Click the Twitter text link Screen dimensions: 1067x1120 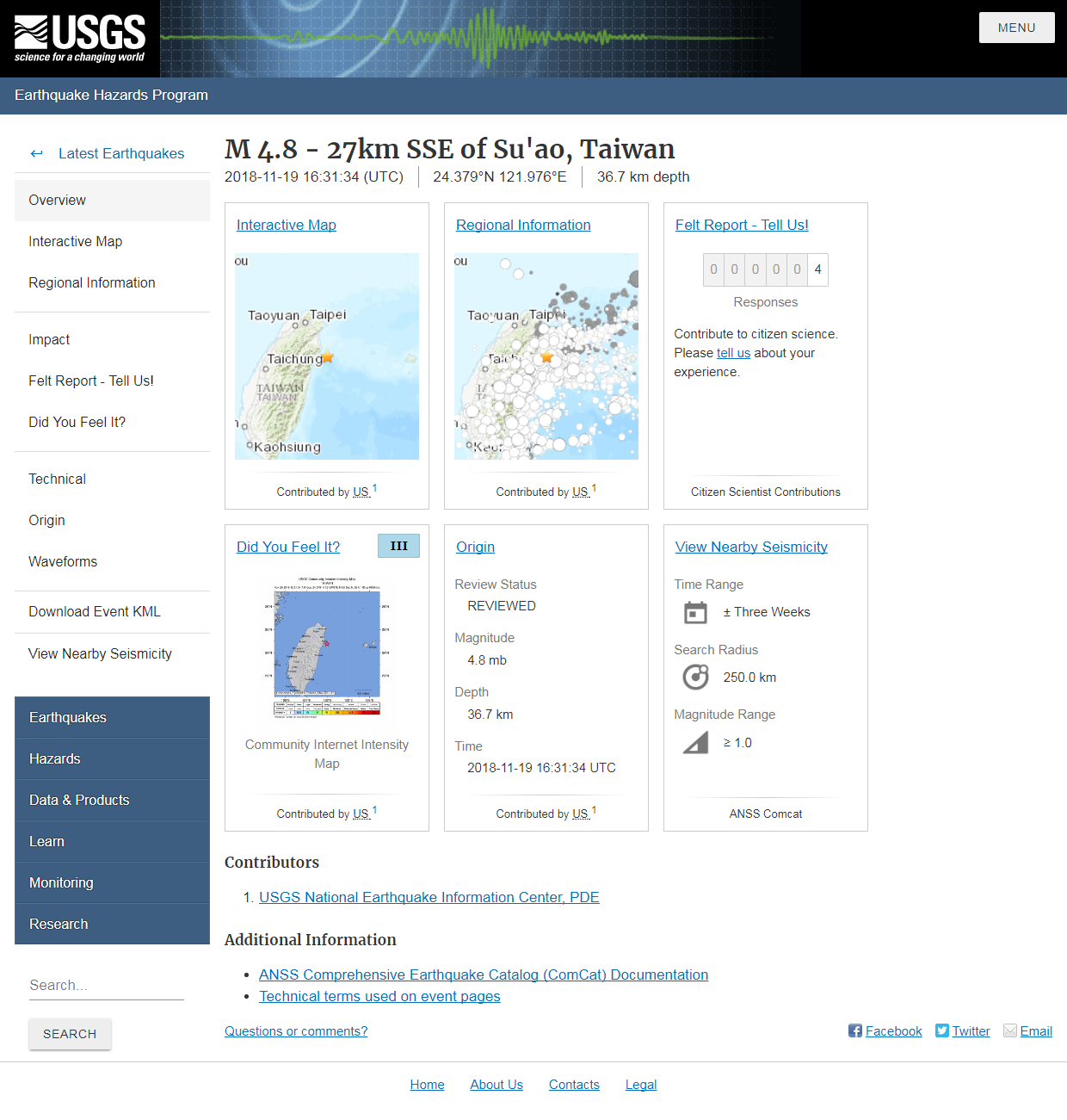(971, 1031)
